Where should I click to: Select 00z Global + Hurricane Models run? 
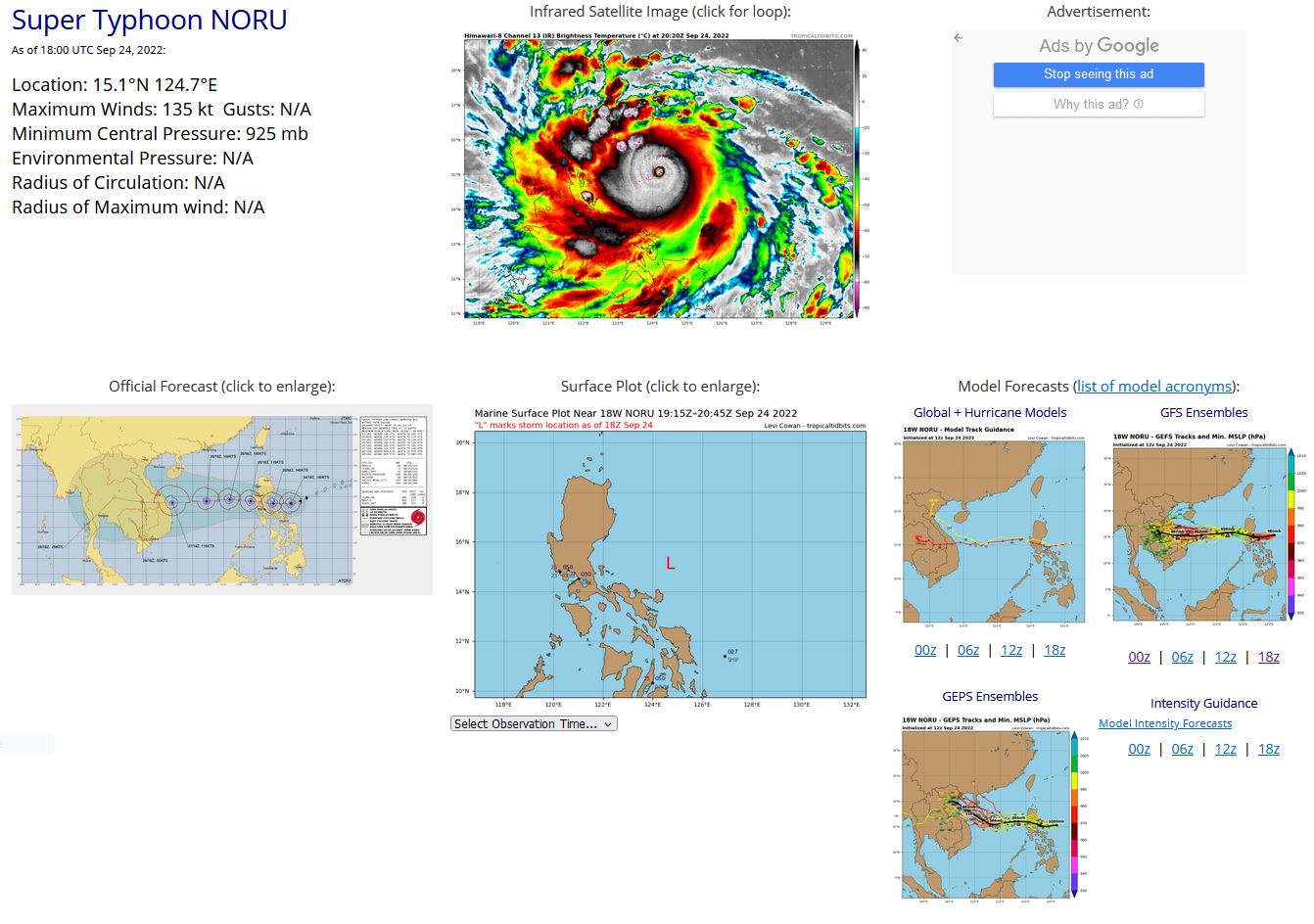point(924,649)
